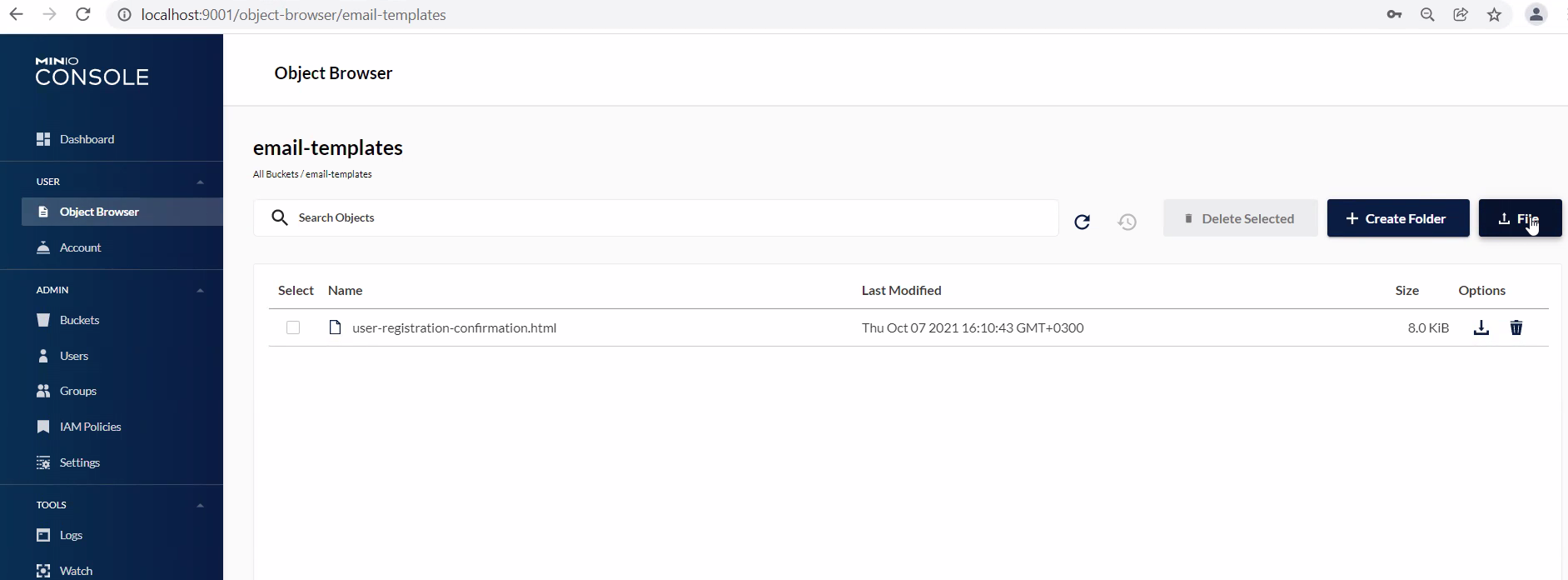The width and height of the screenshot is (1568, 580).
Task: Collapse the USER sidebar section
Action: [200, 182]
